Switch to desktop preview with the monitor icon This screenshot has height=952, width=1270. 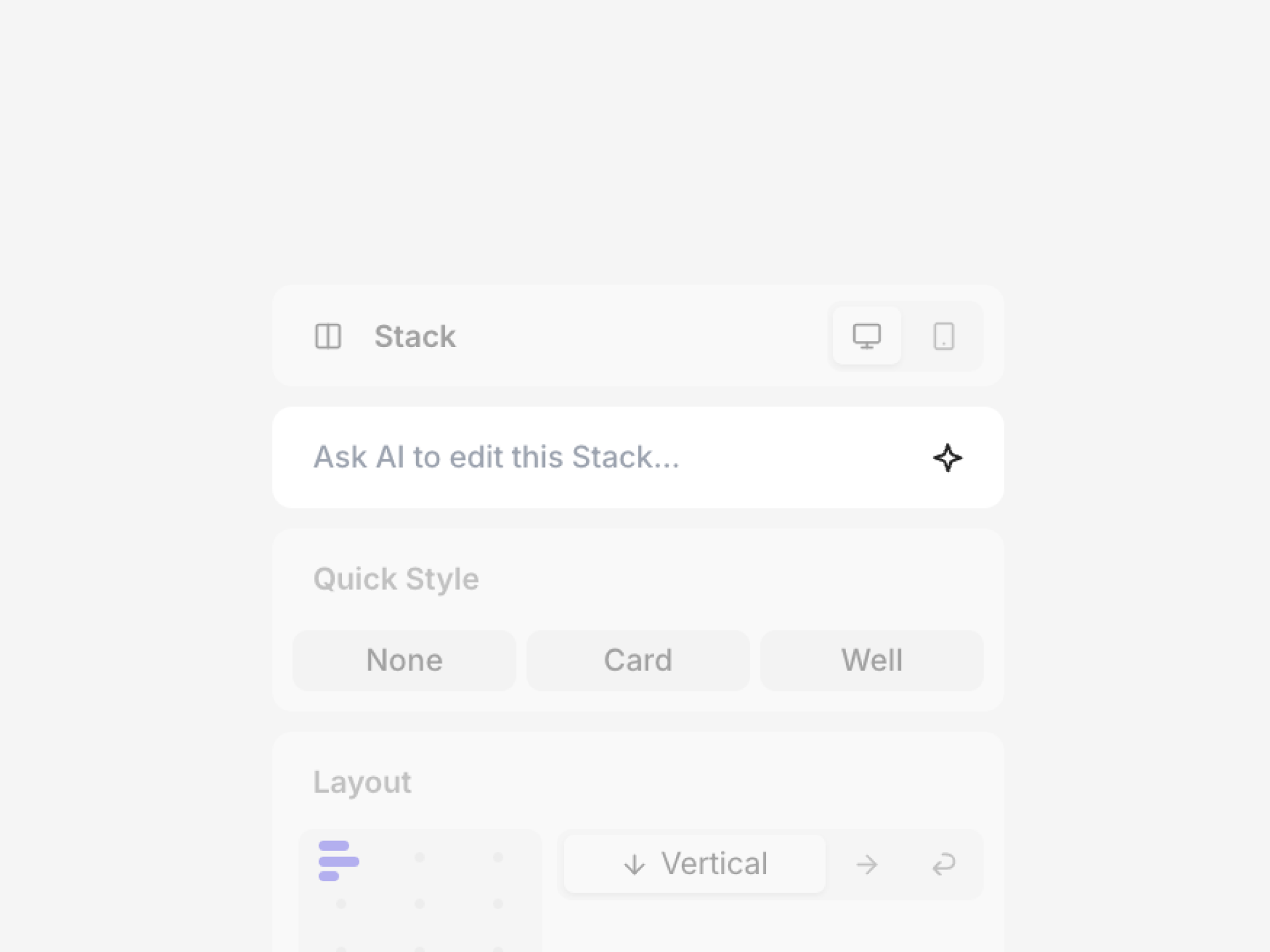[x=867, y=337]
